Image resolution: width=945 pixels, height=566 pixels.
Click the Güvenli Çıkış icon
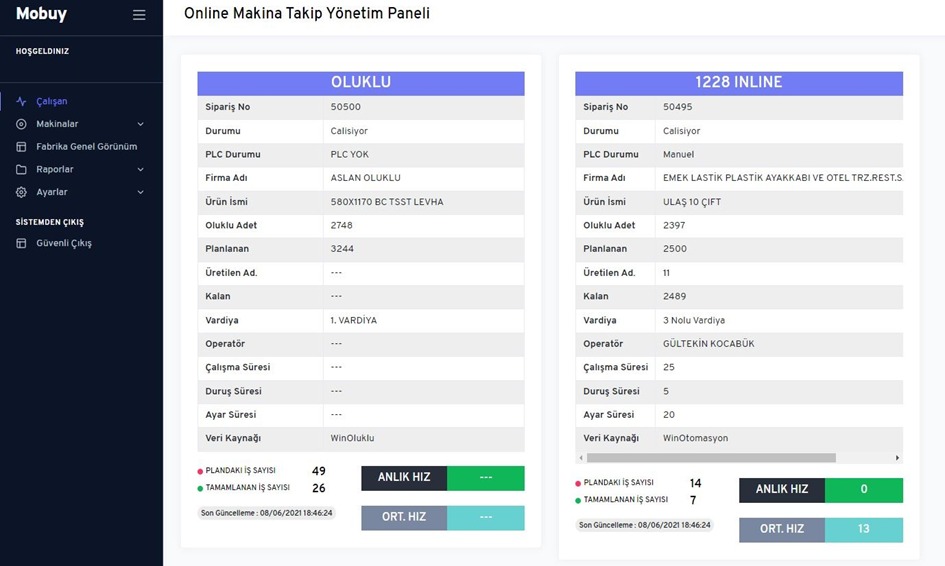(21, 244)
